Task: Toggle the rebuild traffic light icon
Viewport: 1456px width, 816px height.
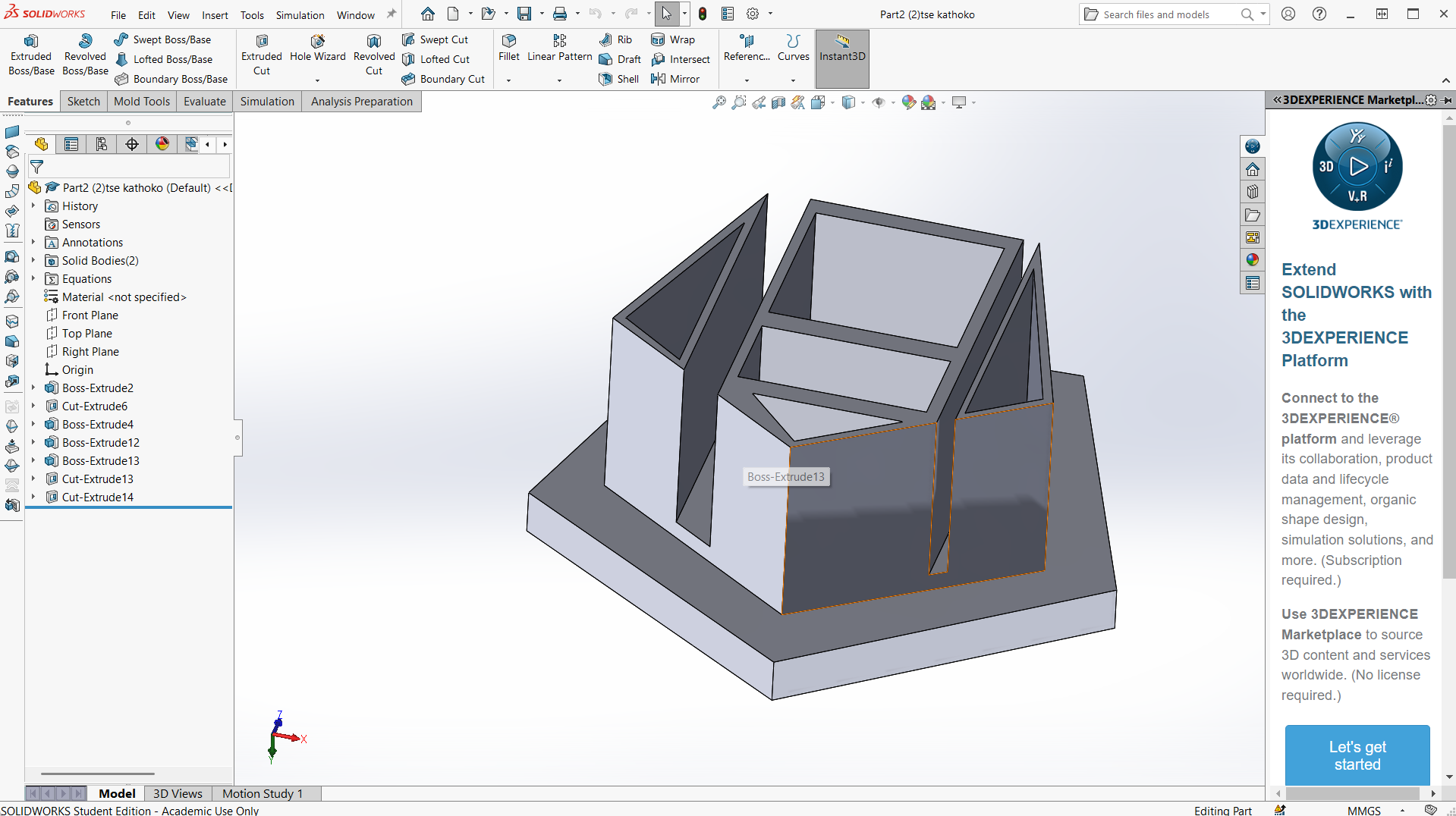Action: pos(703,14)
